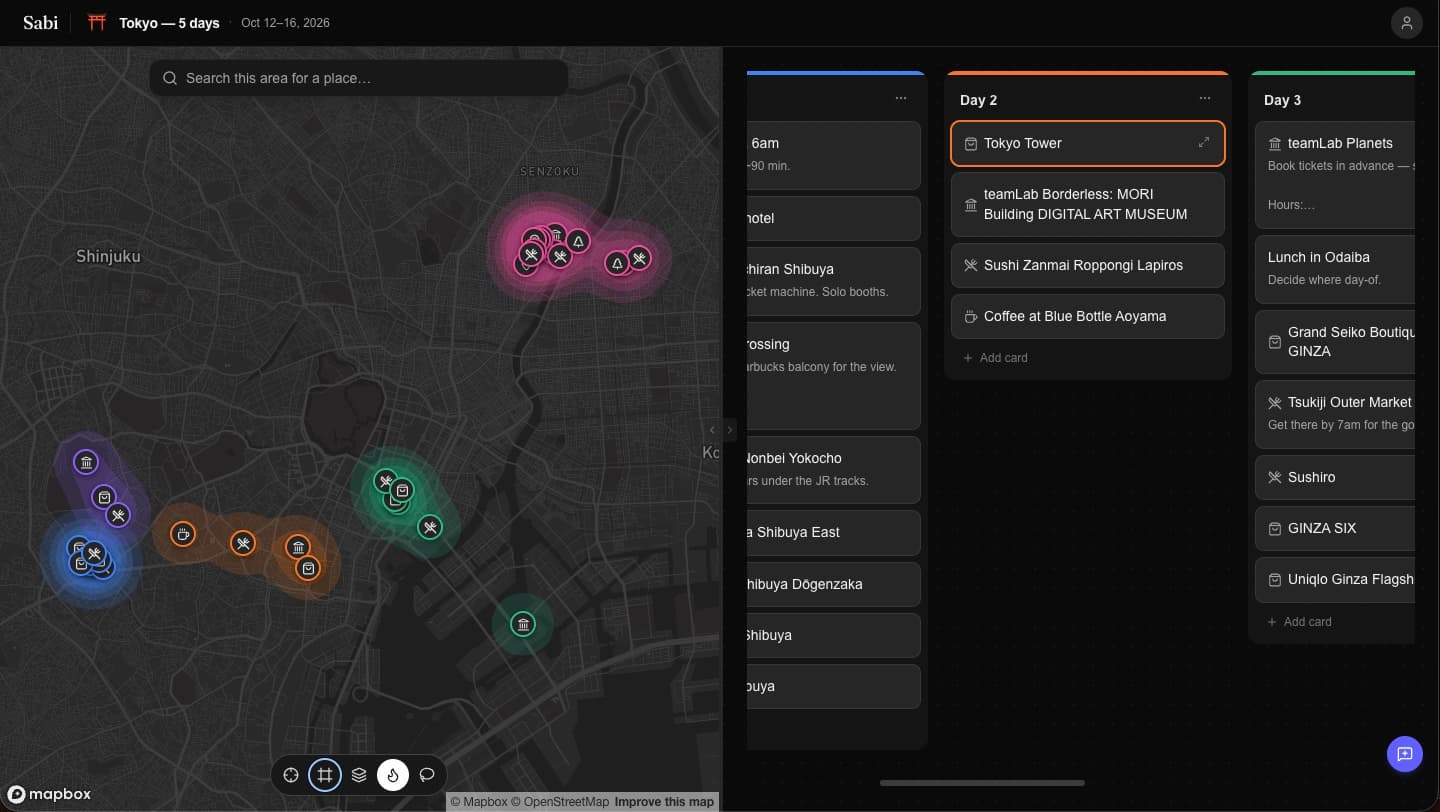Image resolution: width=1440 pixels, height=812 pixels.
Task: Click the Mapbox logo on the map
Action: [50, 794]
